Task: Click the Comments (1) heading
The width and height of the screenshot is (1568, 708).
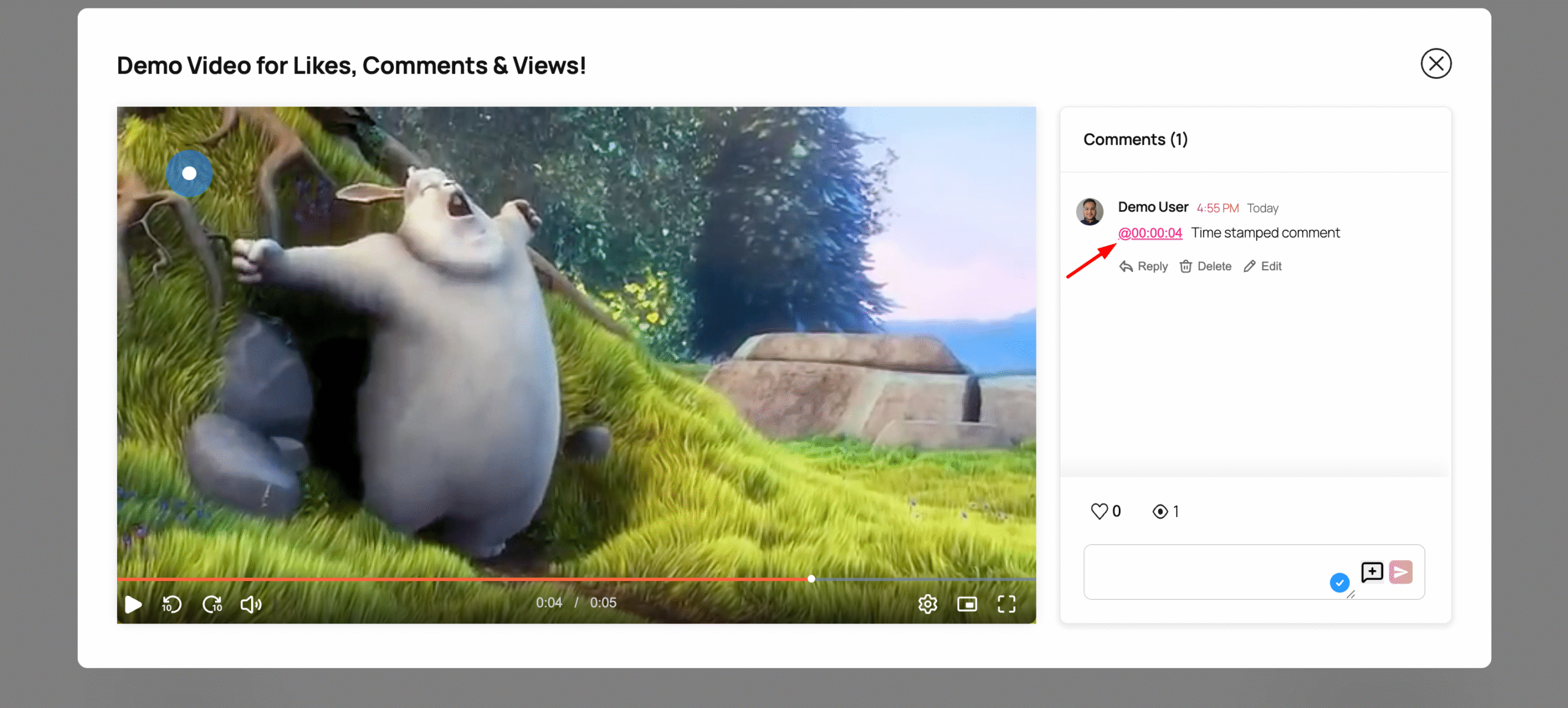Action: [x=1136, y=140]
